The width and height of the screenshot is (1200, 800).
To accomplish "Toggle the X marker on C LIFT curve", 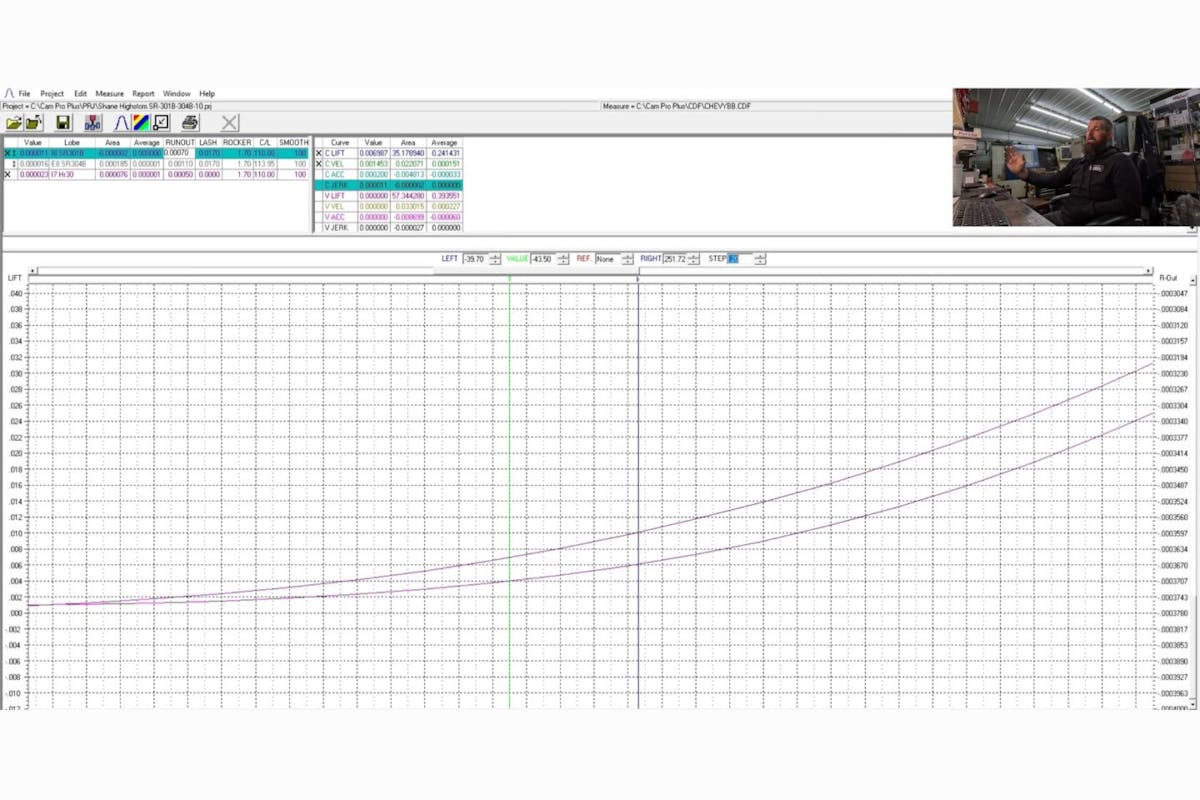I will point(318,154).
